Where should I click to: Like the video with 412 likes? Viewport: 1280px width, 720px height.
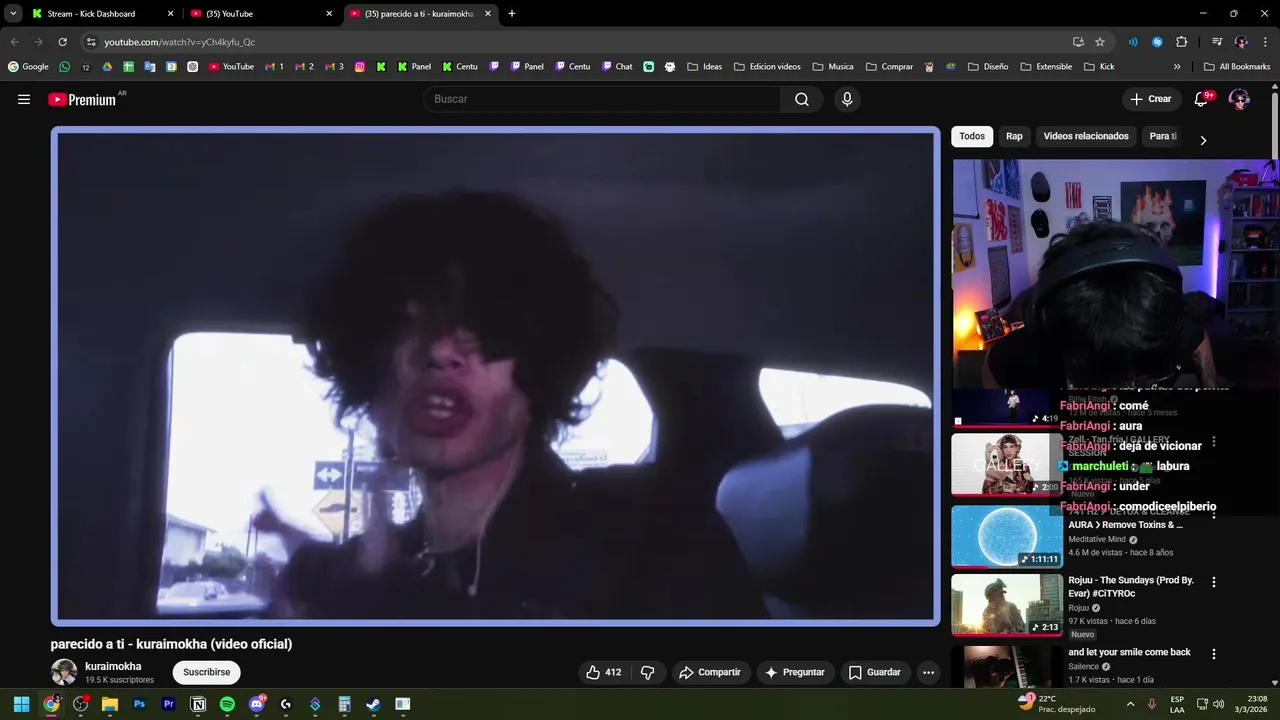point(603,672)
